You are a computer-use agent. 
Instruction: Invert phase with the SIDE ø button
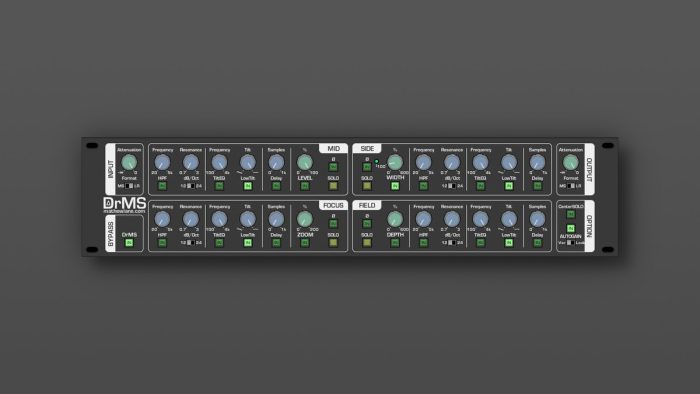point(367,167)
